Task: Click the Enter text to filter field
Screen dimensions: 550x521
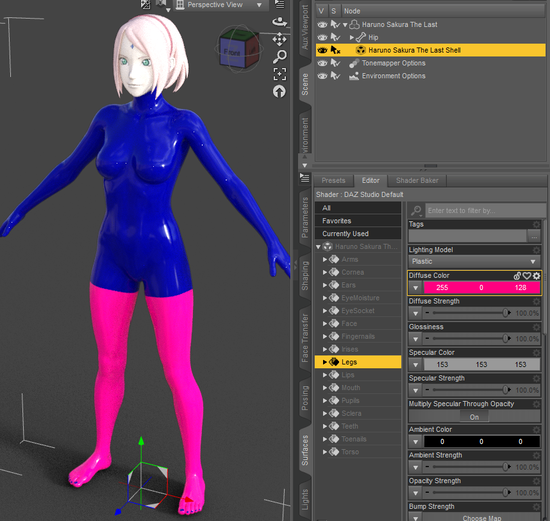Action: 485,211
